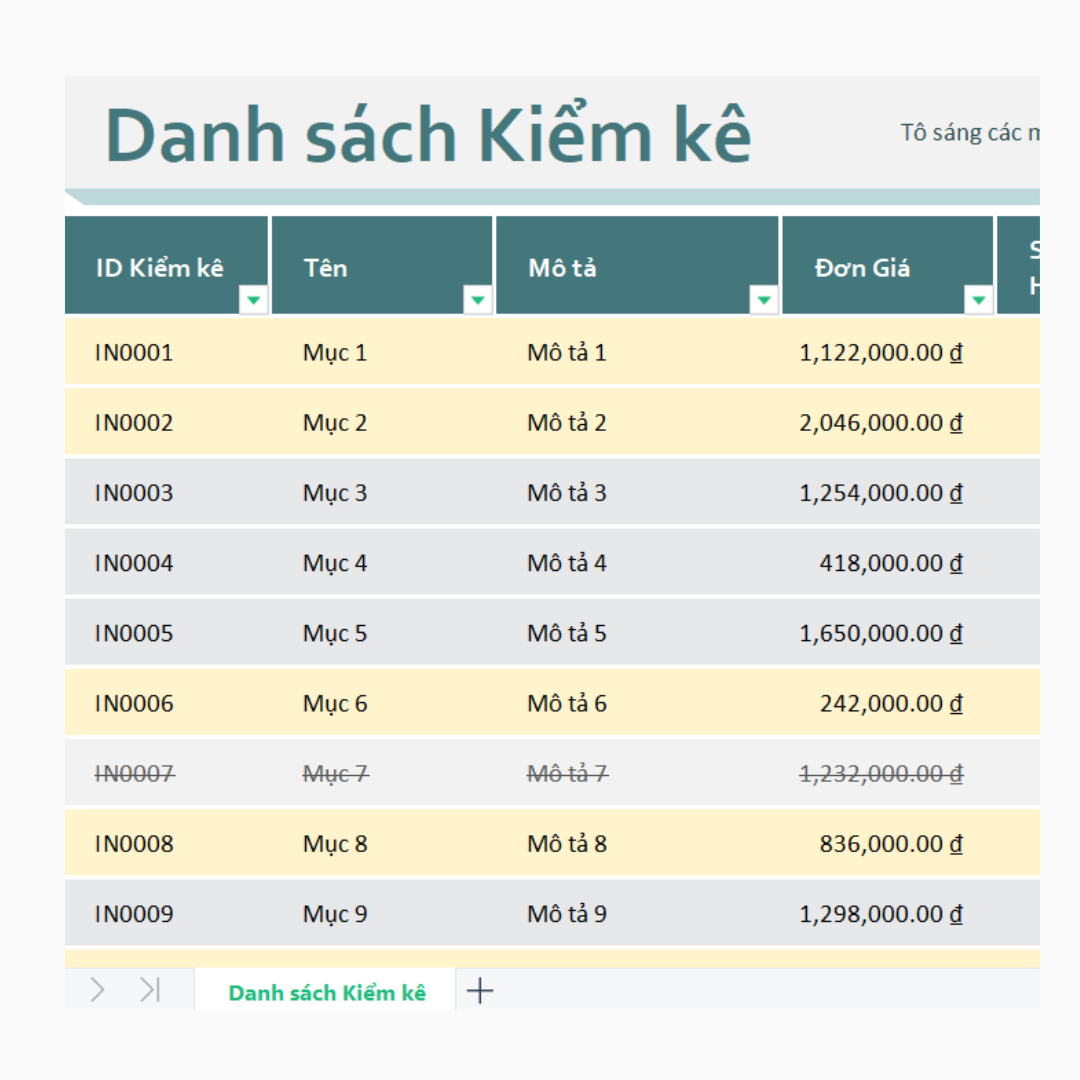This screenshot has height=1080, width=1080.
Task: Add a new sheet with plus icon
Action: coord(480,991)
